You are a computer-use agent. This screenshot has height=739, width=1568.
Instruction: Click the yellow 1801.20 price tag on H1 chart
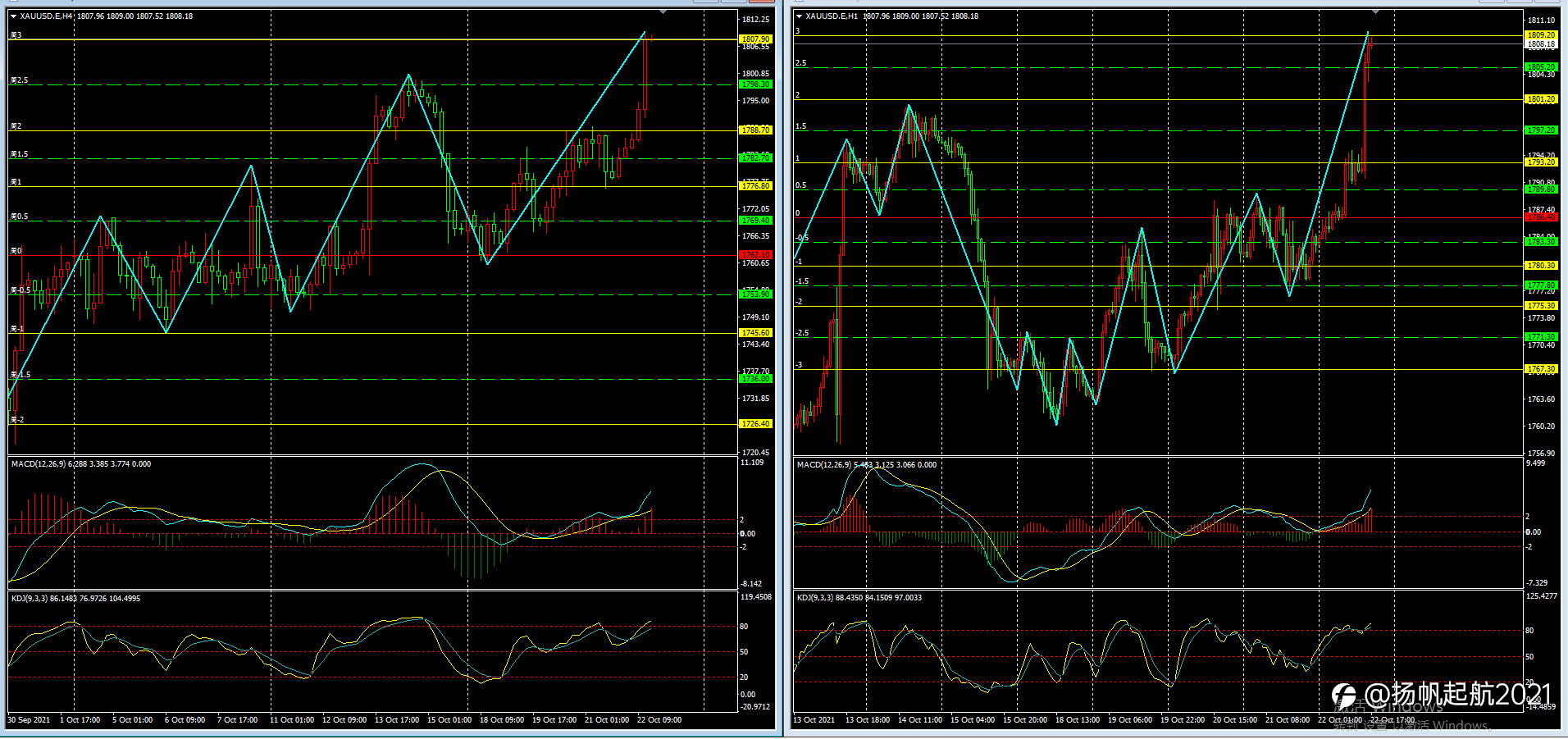click(1541, 99)
